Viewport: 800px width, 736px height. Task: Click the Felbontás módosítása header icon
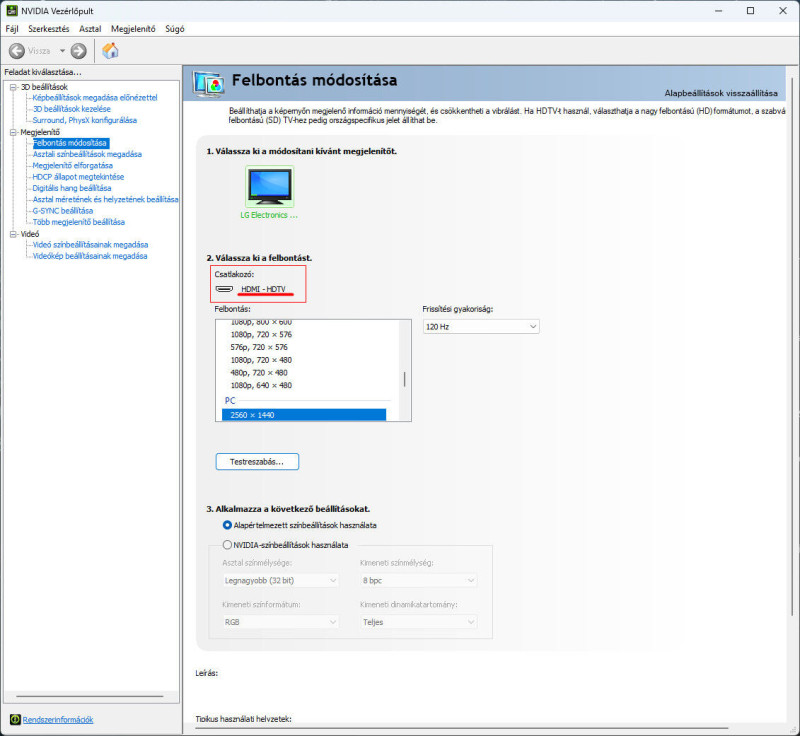(208, 84)
